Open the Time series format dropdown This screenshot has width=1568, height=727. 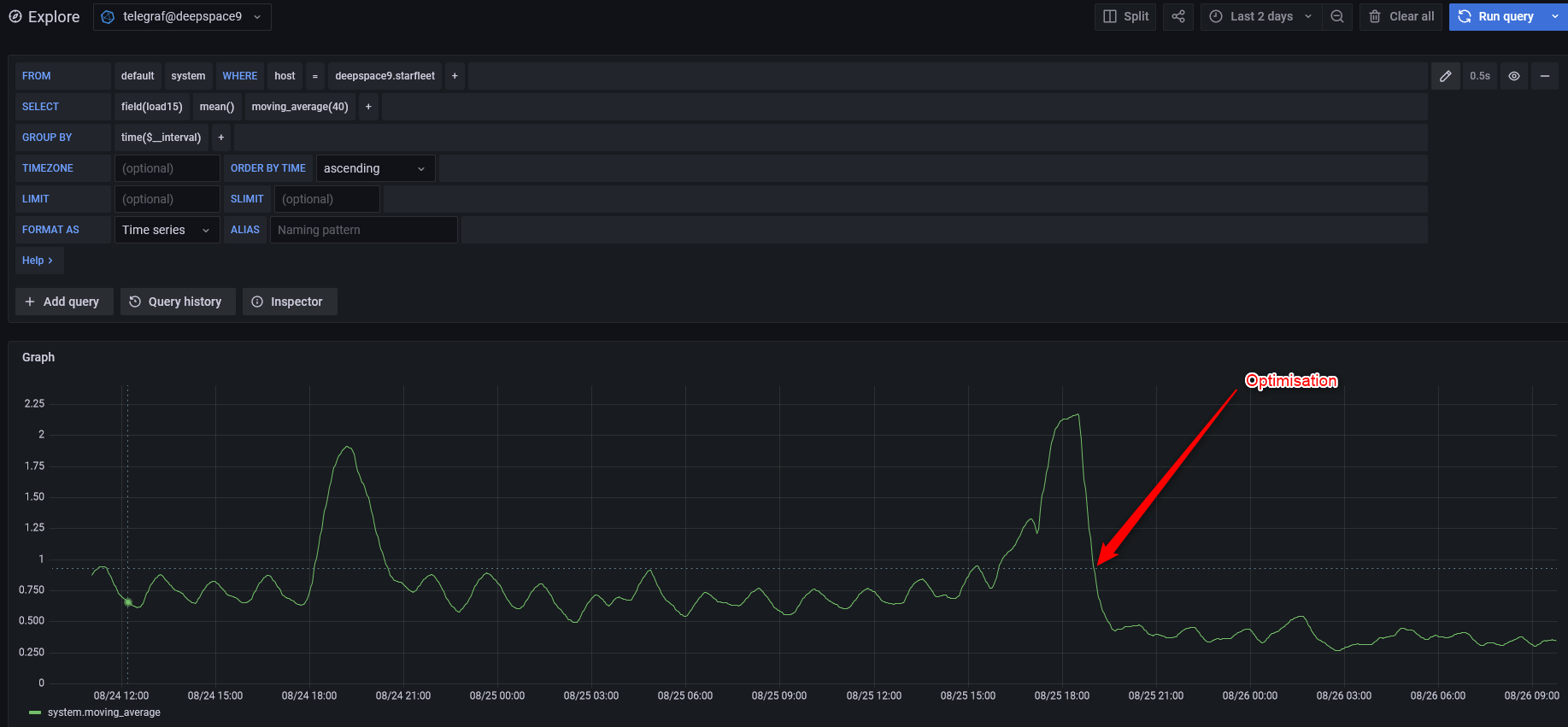(x=167, y=230)
